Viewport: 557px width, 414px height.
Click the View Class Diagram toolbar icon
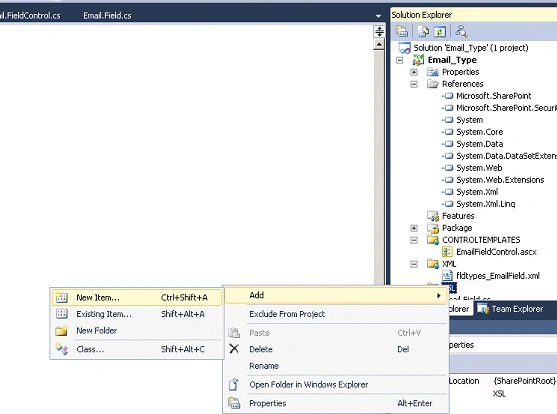461,32
